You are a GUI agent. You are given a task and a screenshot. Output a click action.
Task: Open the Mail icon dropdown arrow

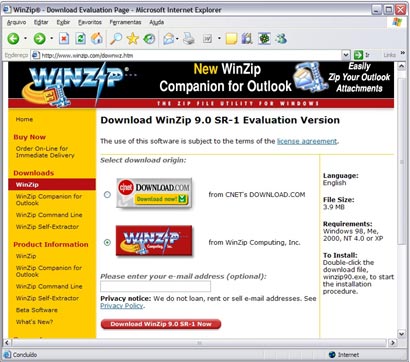177,39
